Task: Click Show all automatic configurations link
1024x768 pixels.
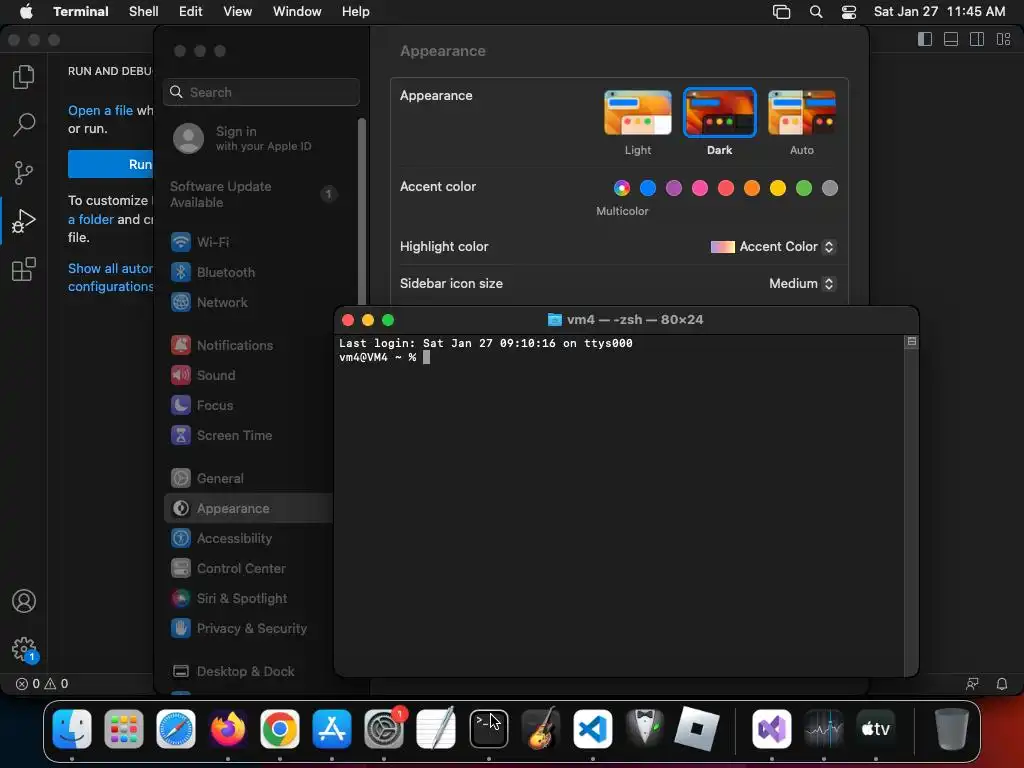Action: [x=110, y=278]
